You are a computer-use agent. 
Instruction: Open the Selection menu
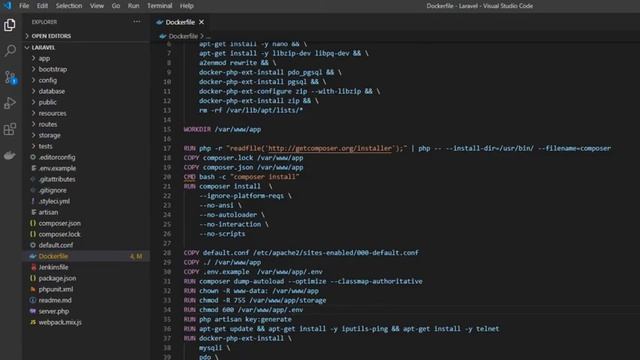(69, 6)
